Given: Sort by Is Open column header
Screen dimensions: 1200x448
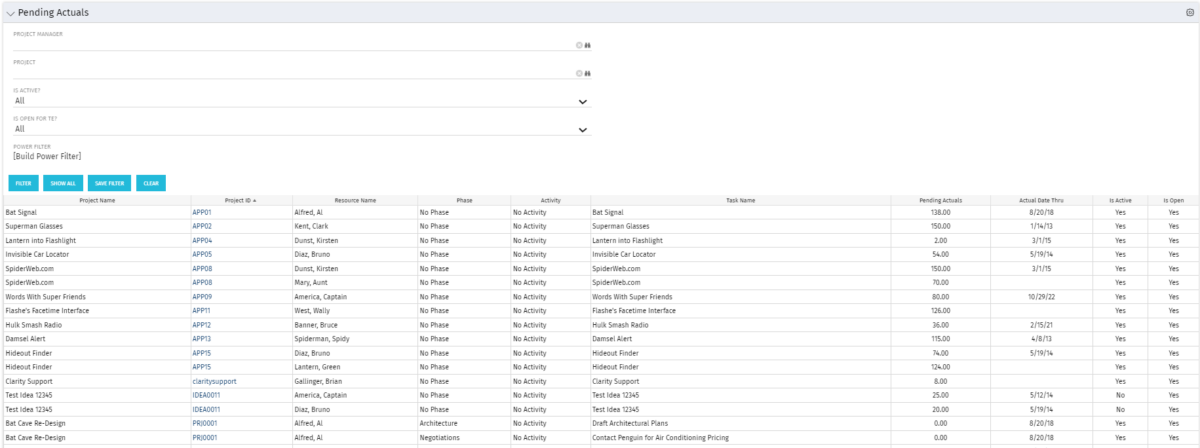Looking at the screenshot, I should click(x=1174, y=201).
